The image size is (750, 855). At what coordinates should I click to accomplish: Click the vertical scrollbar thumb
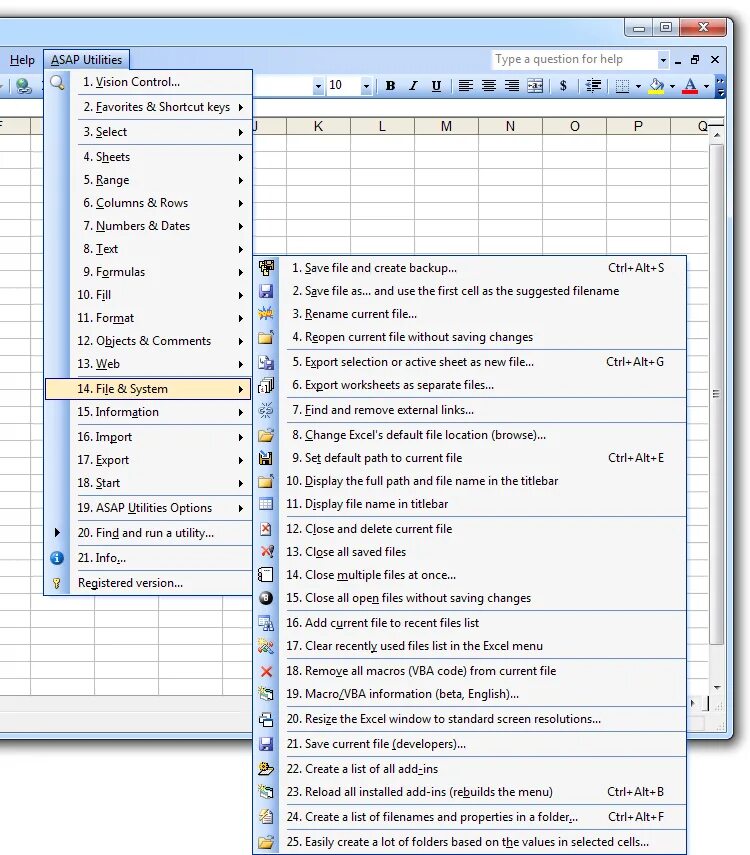click(717, 393)
